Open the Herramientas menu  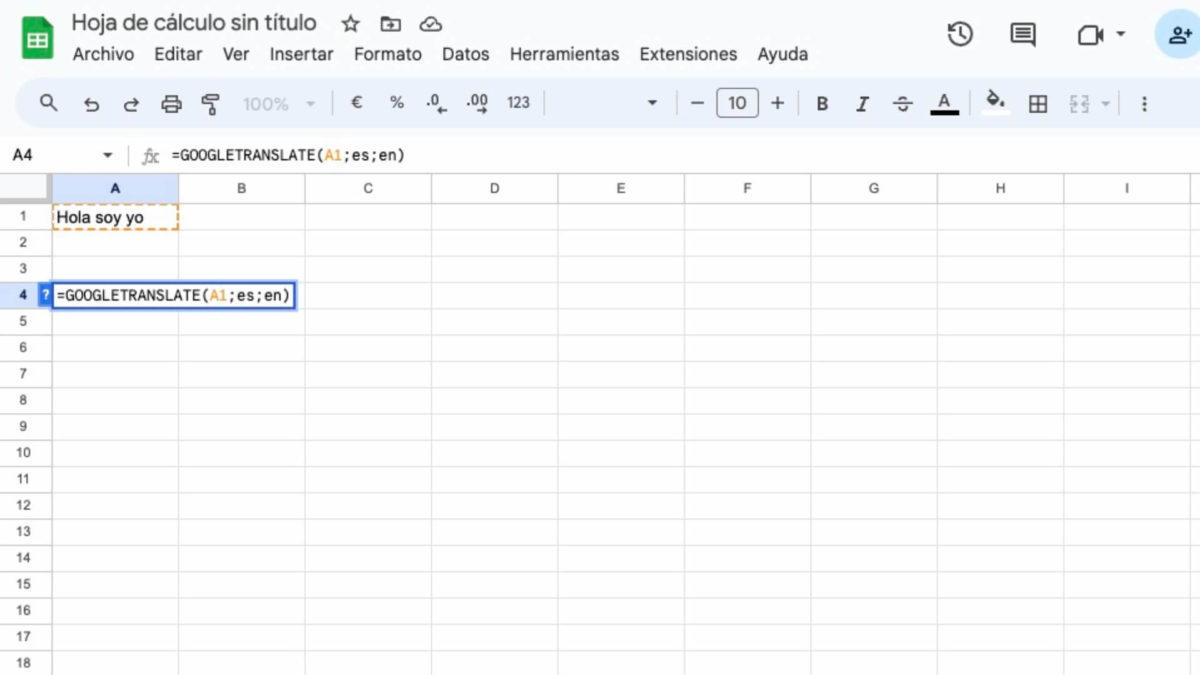(565, 54)
